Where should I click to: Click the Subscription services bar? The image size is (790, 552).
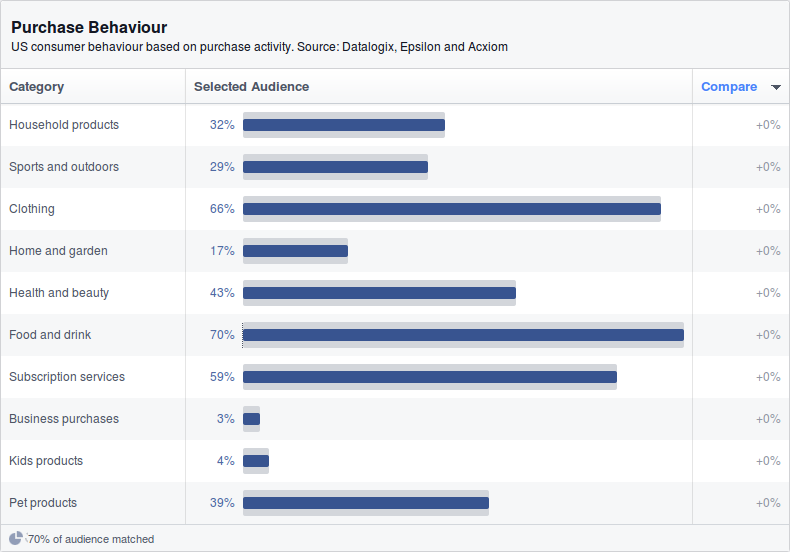point(429,377)
